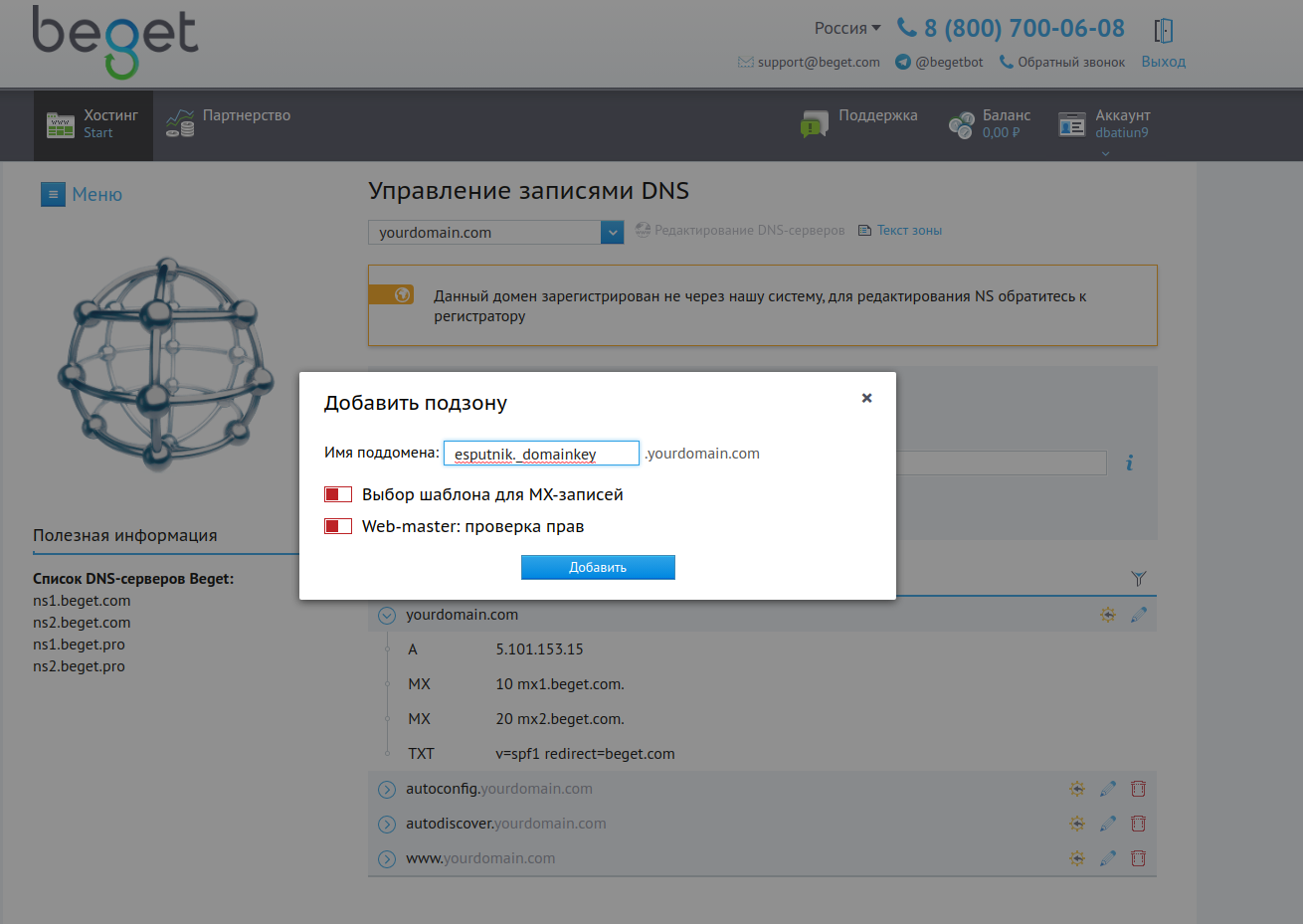Viewport: 1303px width, 924px height.
Task: Toggle Web-master rights verification switch
Action: [338, 526]
